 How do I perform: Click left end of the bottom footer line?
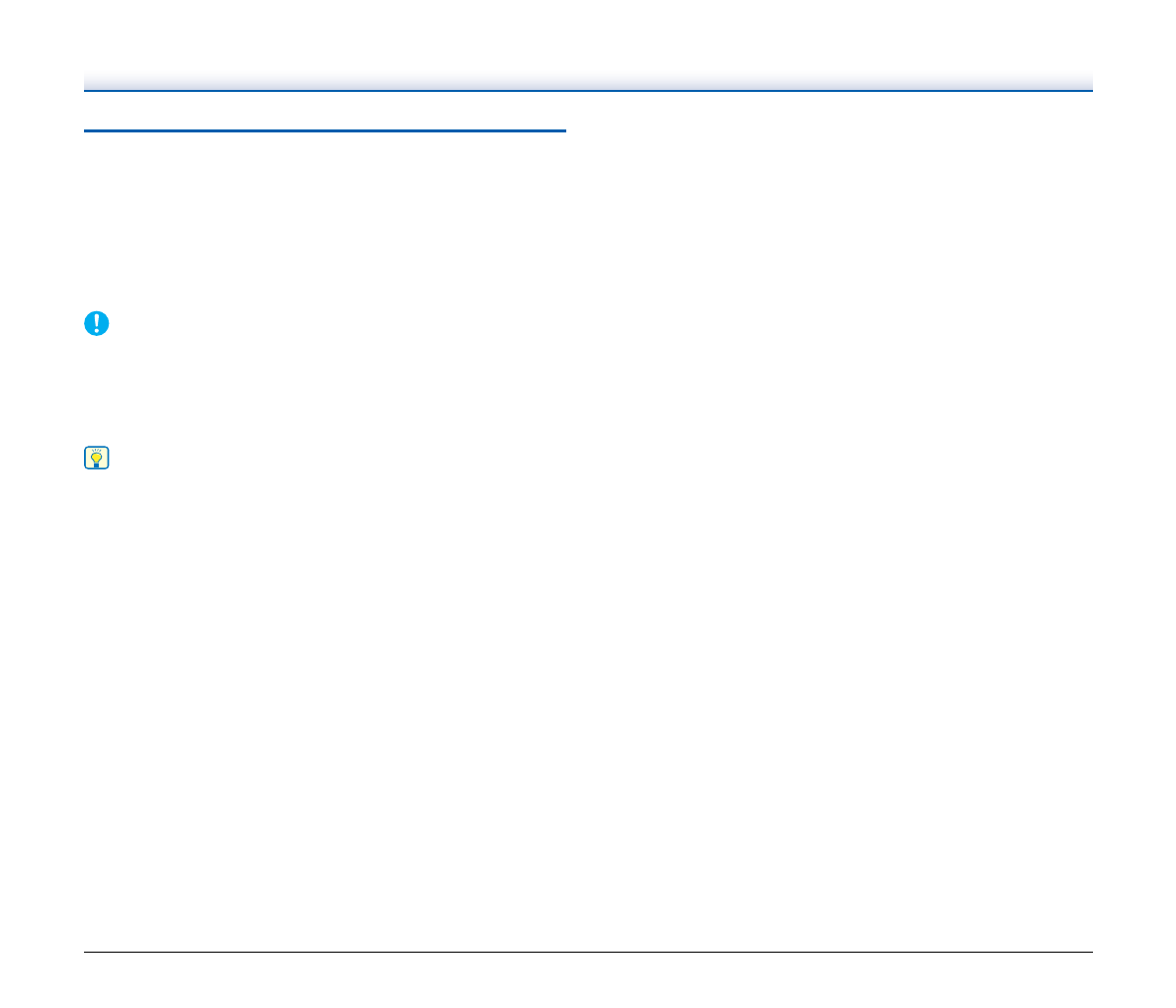click(87, 953)
